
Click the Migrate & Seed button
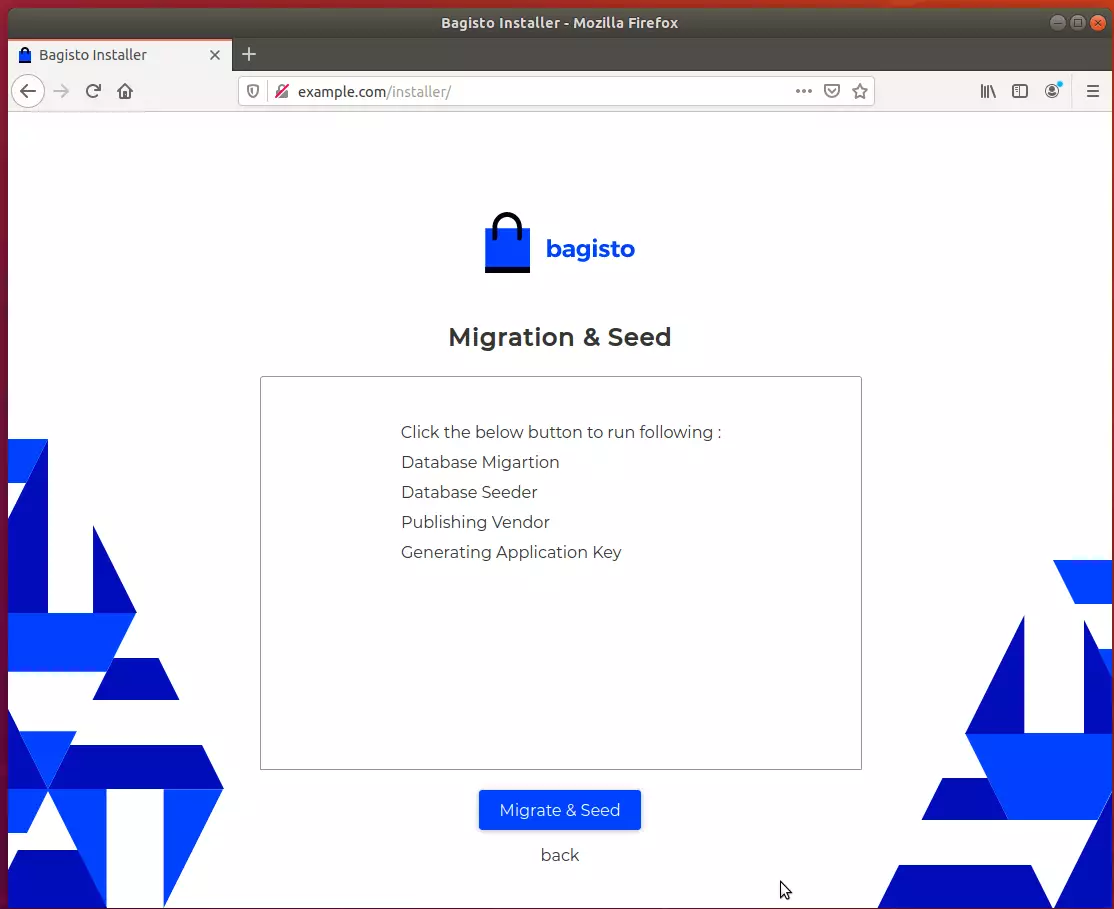[x=559, y=810]
